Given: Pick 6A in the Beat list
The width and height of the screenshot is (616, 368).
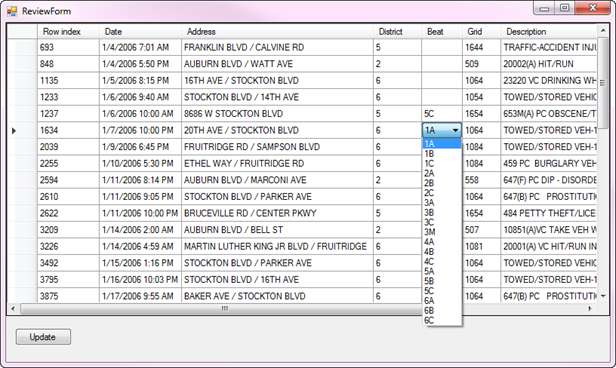Looking at the screenshot, I should [442, 301].
